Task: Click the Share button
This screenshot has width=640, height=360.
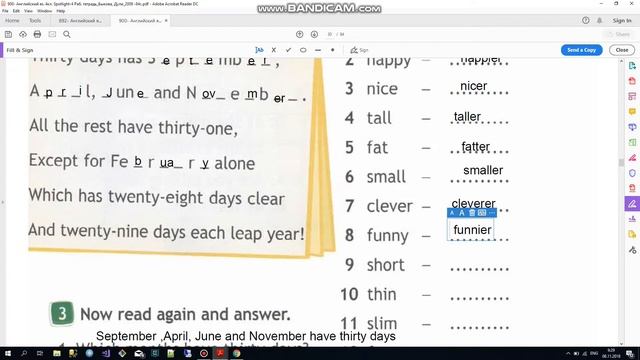Action: pyautogui.click(x=620, y=34)
